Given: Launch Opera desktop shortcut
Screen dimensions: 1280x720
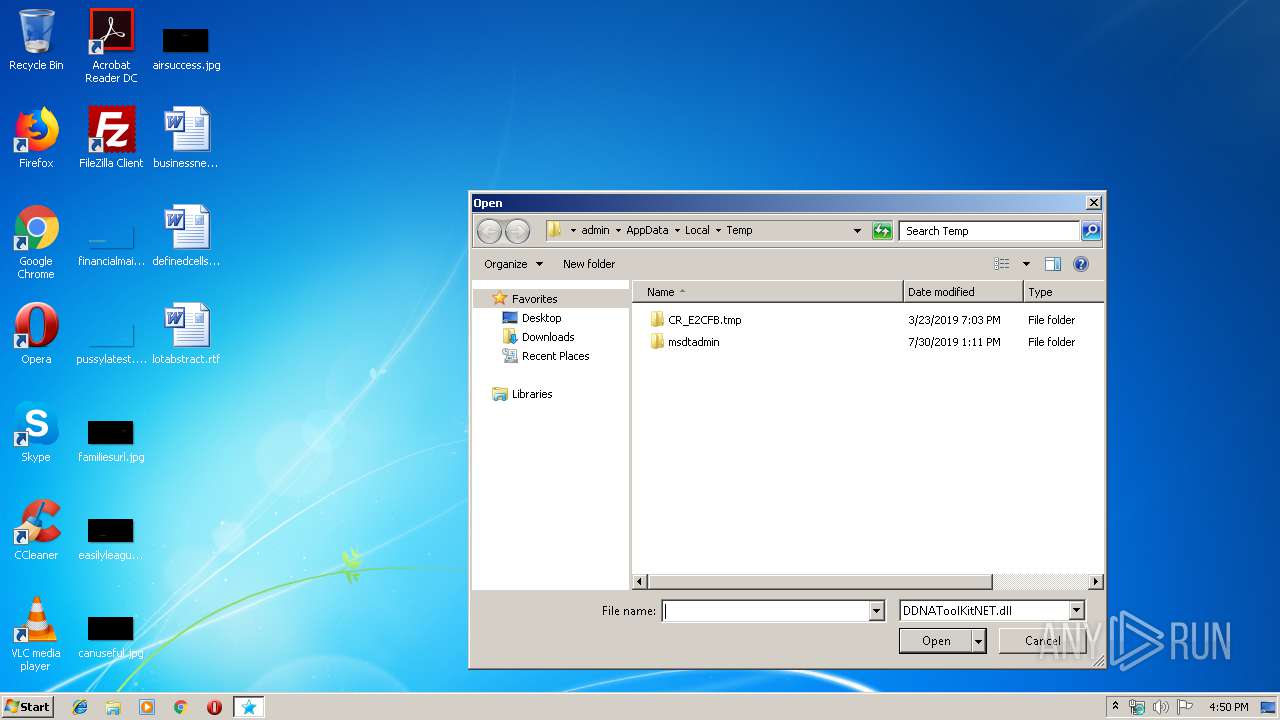Looking at the screenshot, I should (36, 334).
